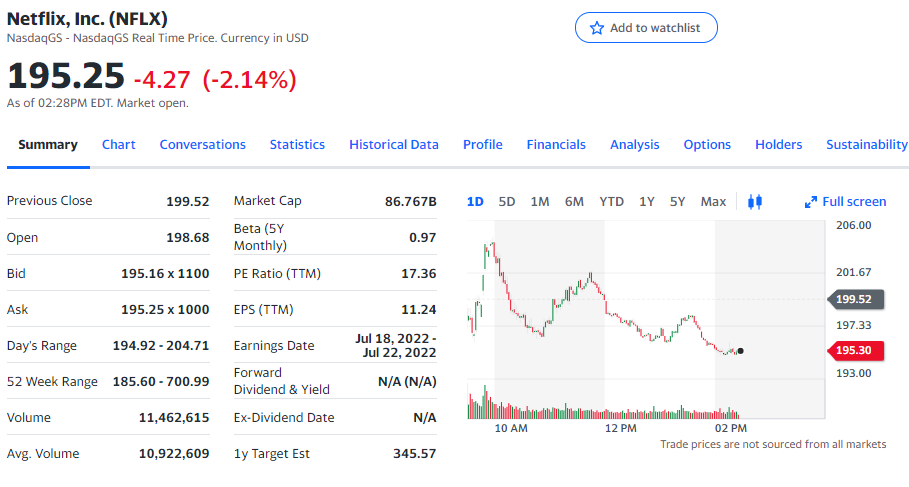909x487 pixels.
Task: Go to the Holders tab
Action: click(x=779, y=144)
